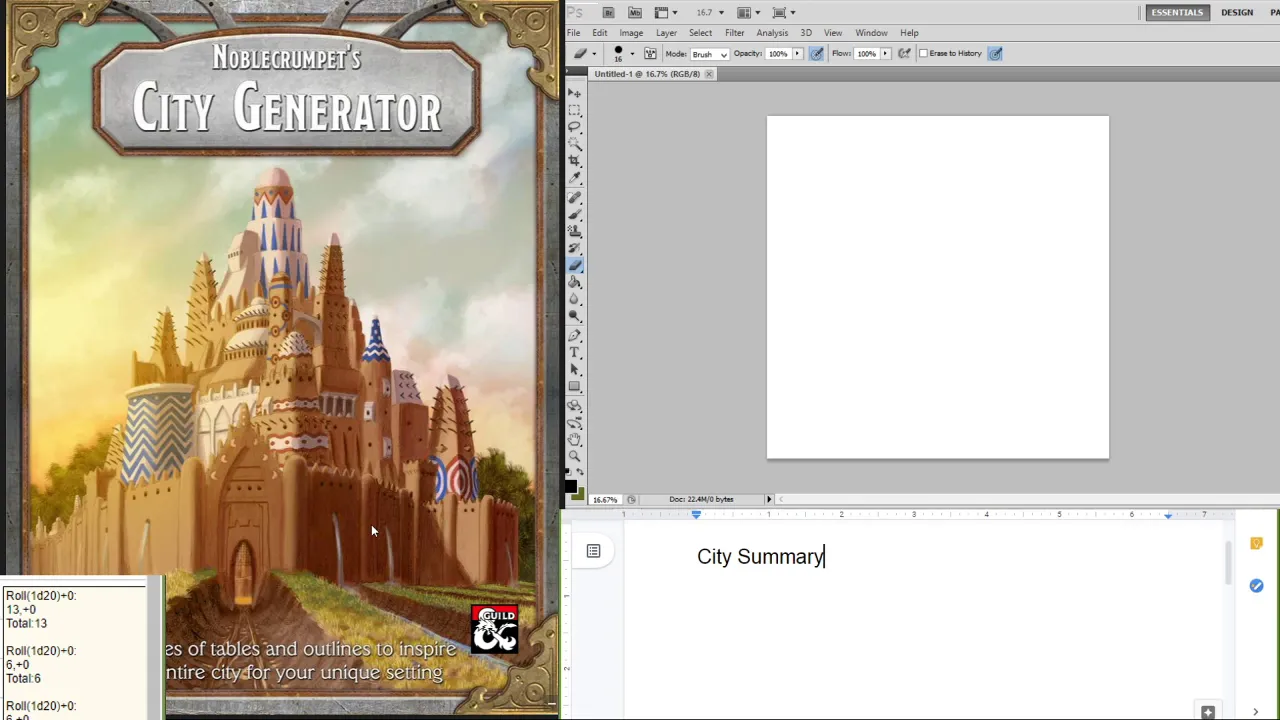
Task: Select the History Brush tool
Action: [575, 249]
